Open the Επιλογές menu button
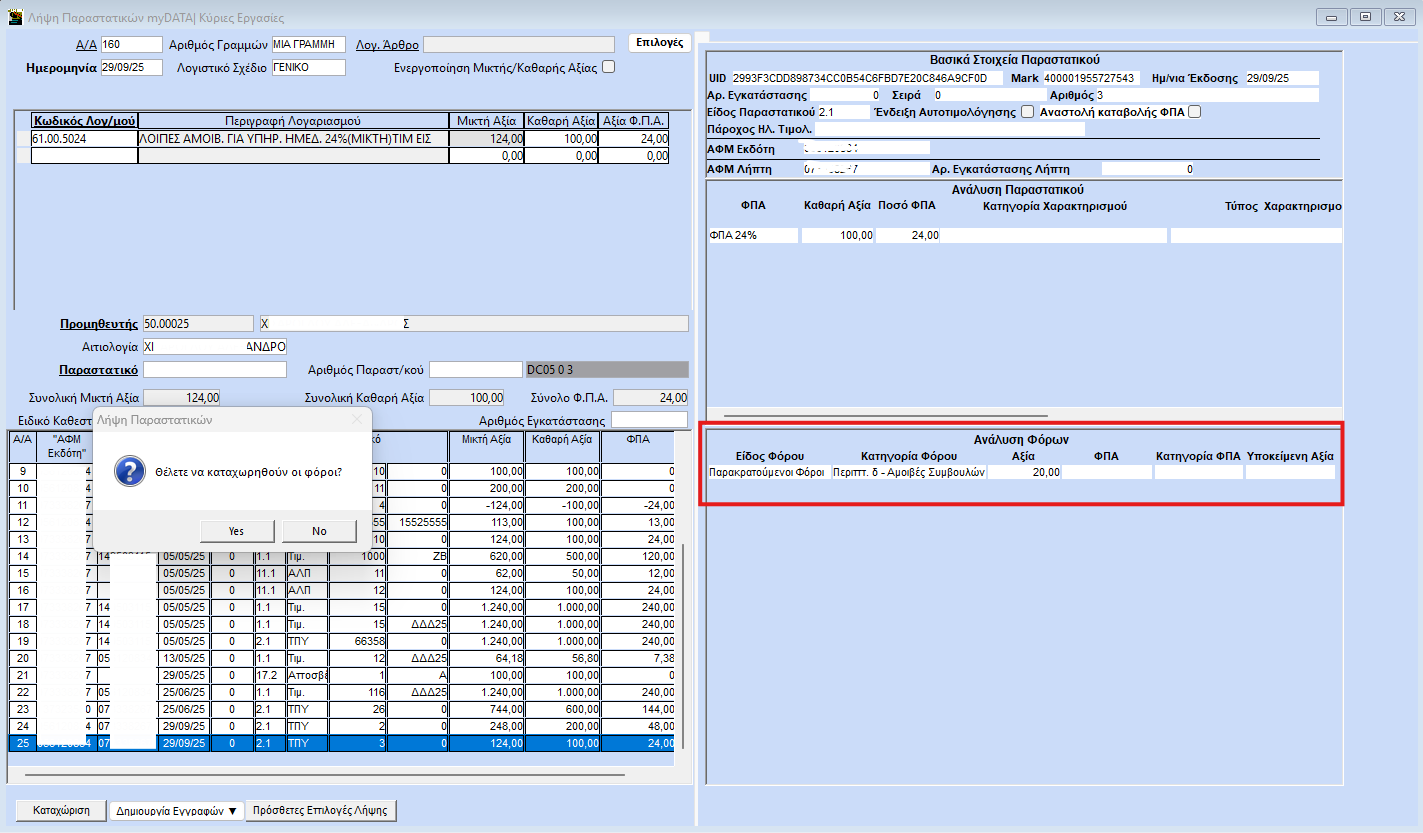The height and width of the screenshot is (833, 1423). click(x=659, y=43)
